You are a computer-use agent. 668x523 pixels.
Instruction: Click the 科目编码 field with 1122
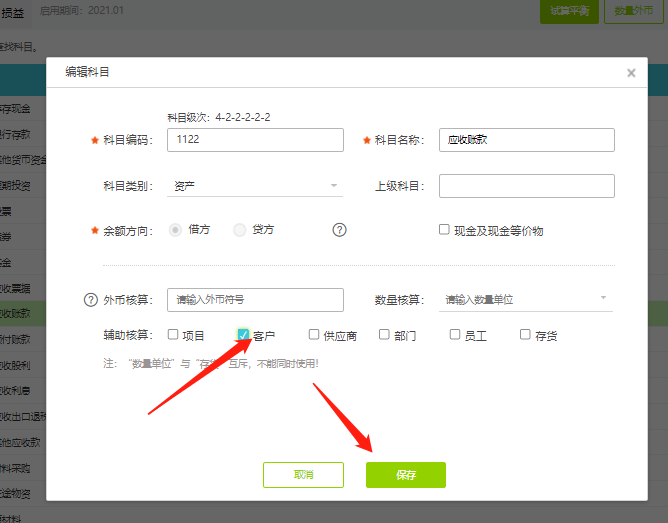point(255,140)
